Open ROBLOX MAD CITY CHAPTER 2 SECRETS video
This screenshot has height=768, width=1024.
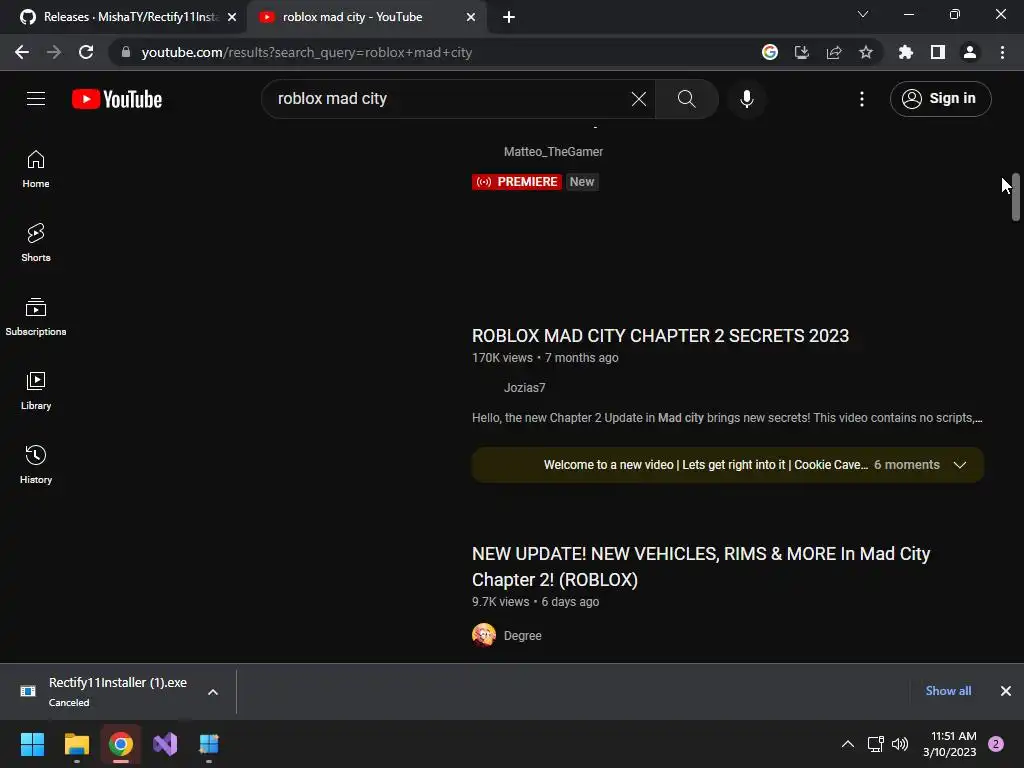pyautogui.click(x=660, y=336)
